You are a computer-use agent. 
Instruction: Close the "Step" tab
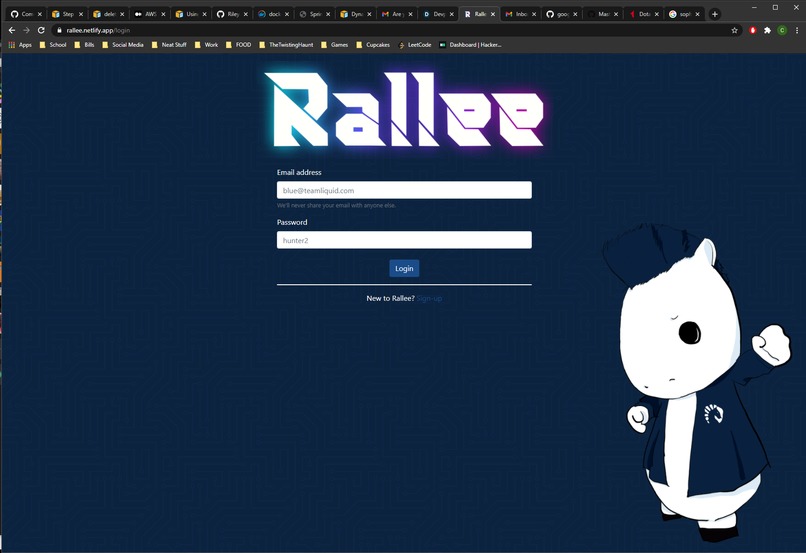pyautogui.click(x=81, y=14)
